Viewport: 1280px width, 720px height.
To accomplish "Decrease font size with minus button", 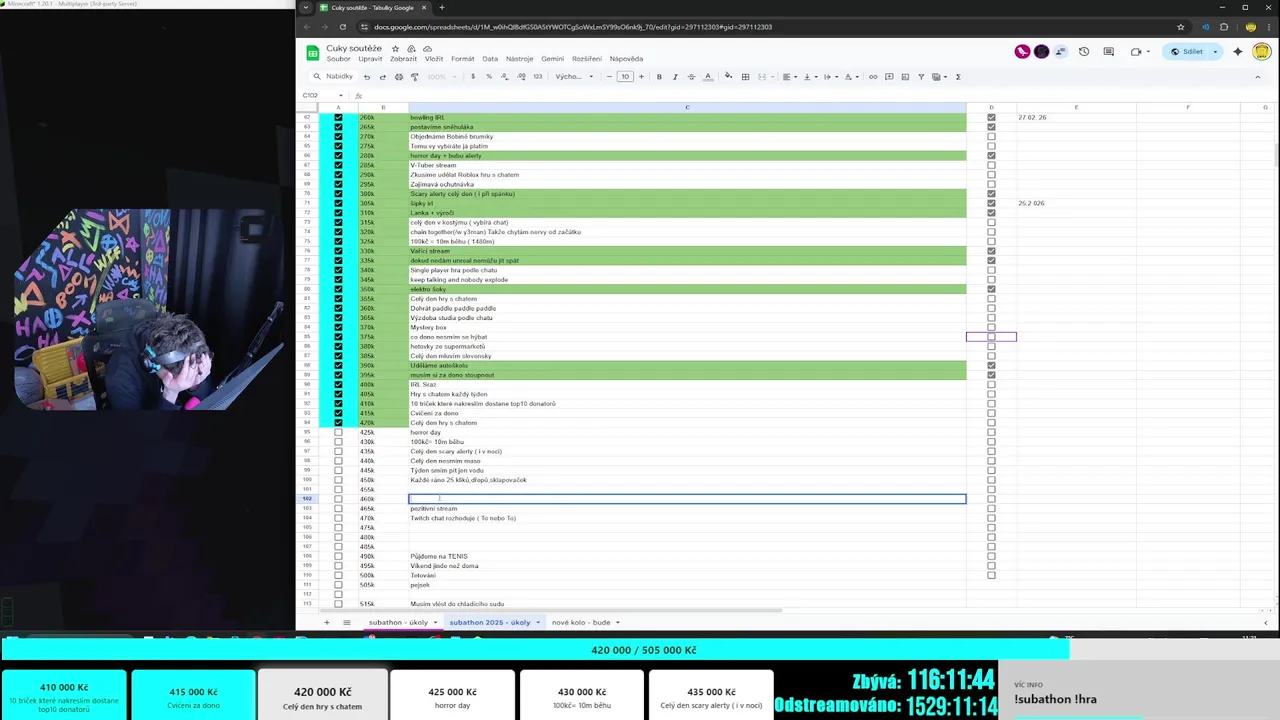I will click(x=609, y=77).
